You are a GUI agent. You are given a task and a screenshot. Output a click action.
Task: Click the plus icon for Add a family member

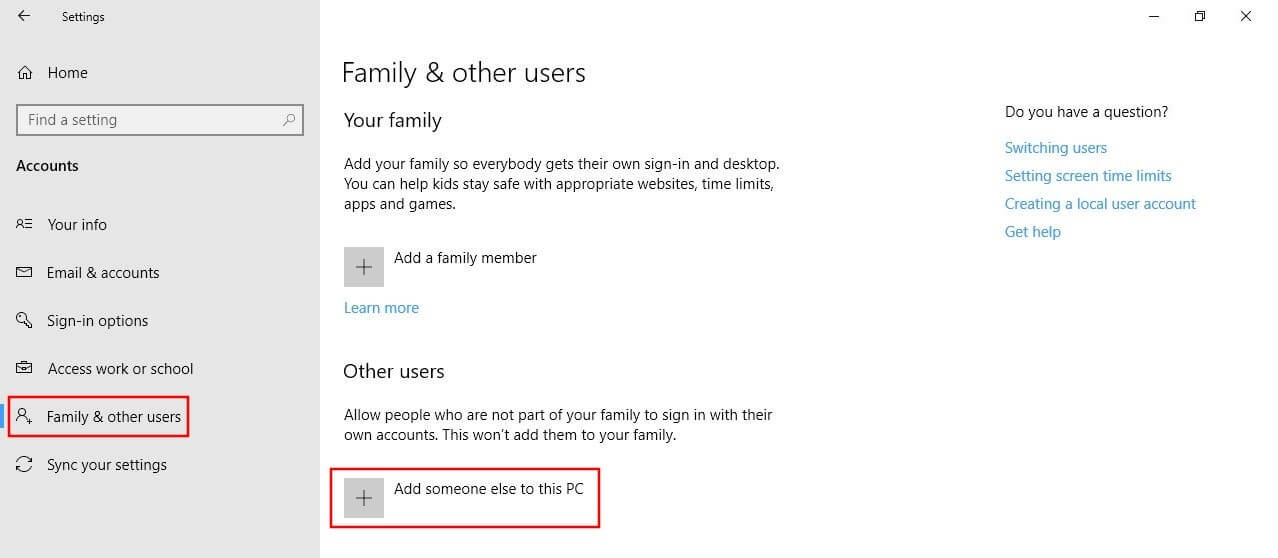click(364, 267)
